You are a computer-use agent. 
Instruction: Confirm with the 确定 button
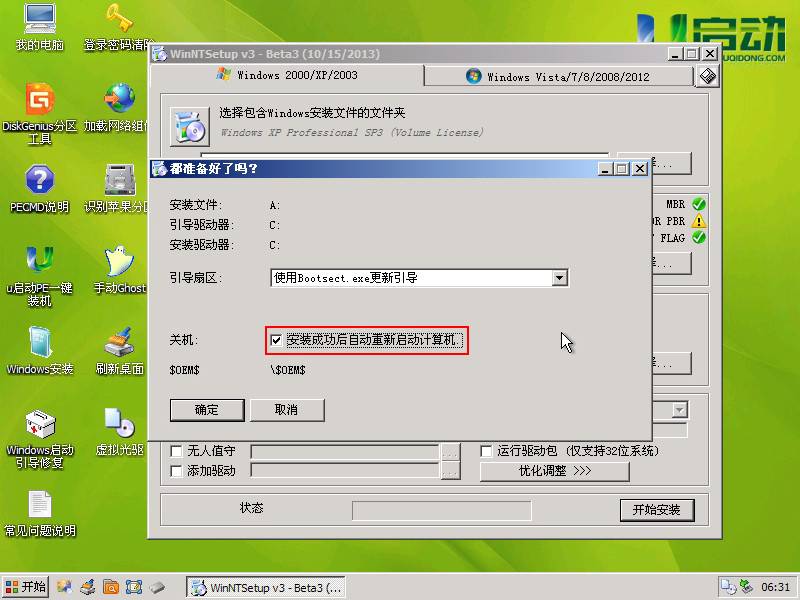click(x=207, y=410)
